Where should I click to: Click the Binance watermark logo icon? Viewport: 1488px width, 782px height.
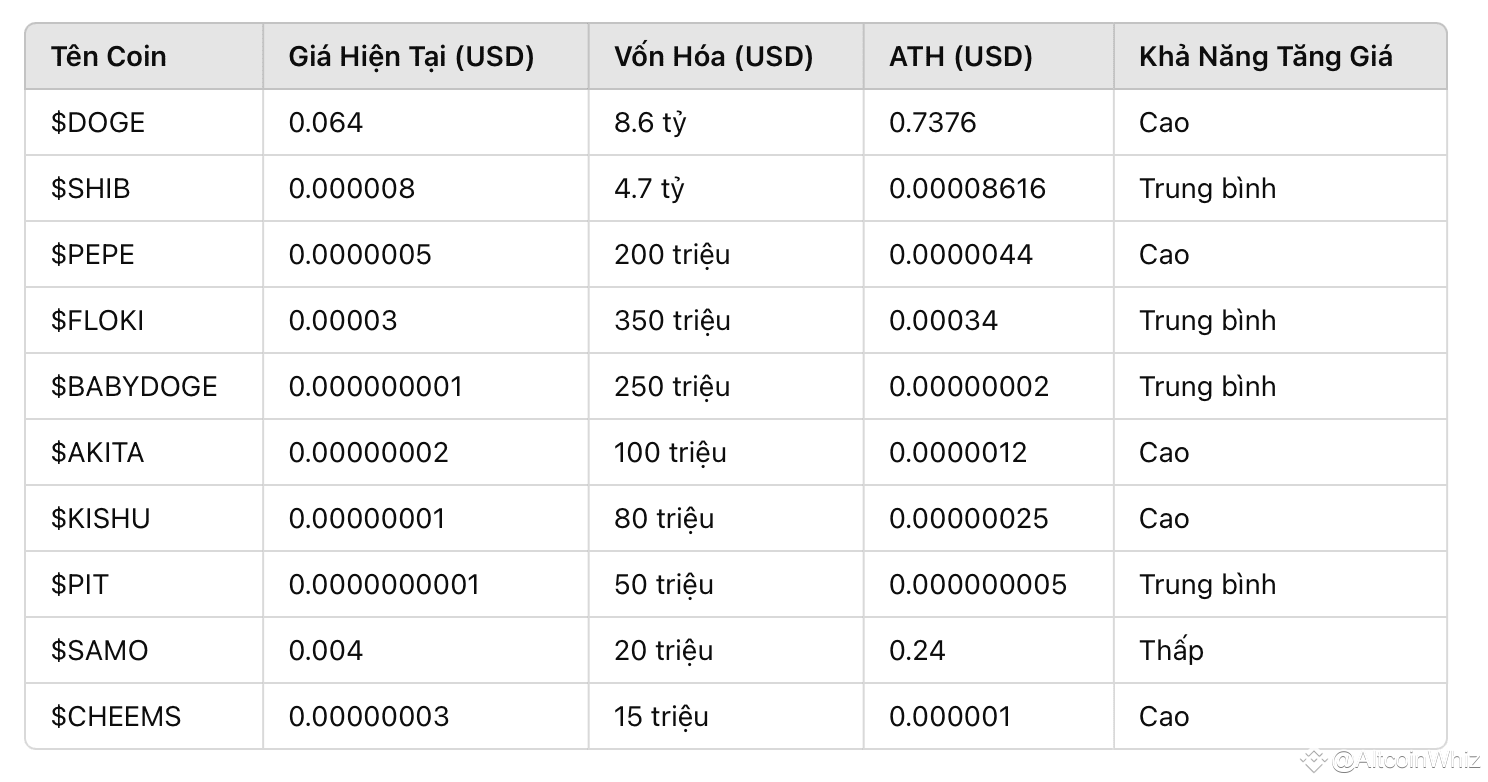1313,762
